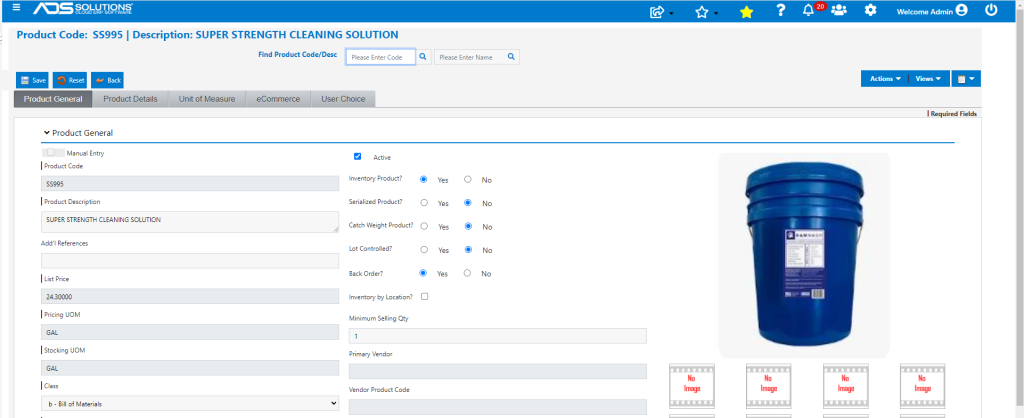
Task: Click the Stocking UOM field
Action: [190, 368]
